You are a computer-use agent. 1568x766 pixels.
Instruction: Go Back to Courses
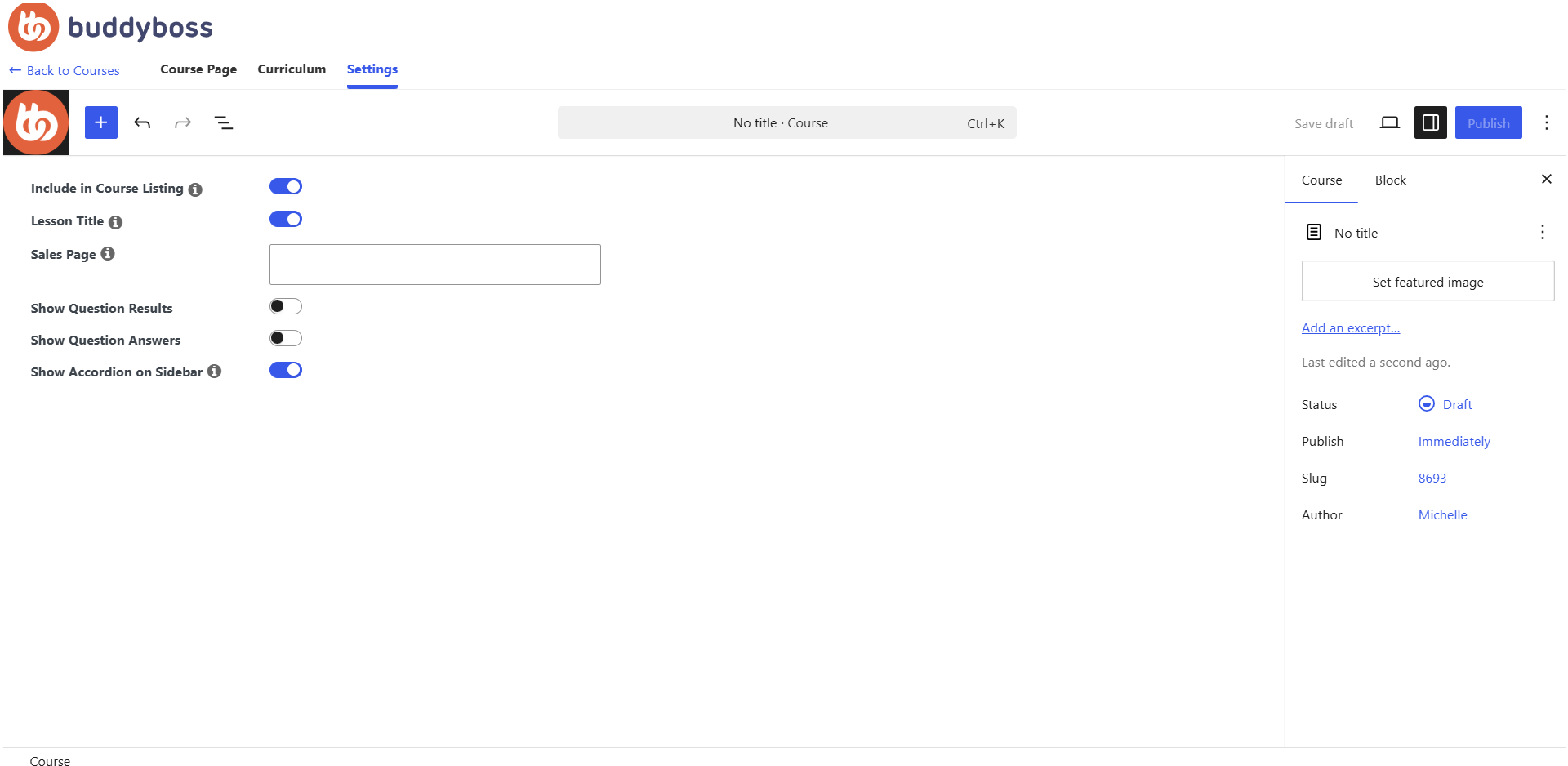(x=65, y=70)
